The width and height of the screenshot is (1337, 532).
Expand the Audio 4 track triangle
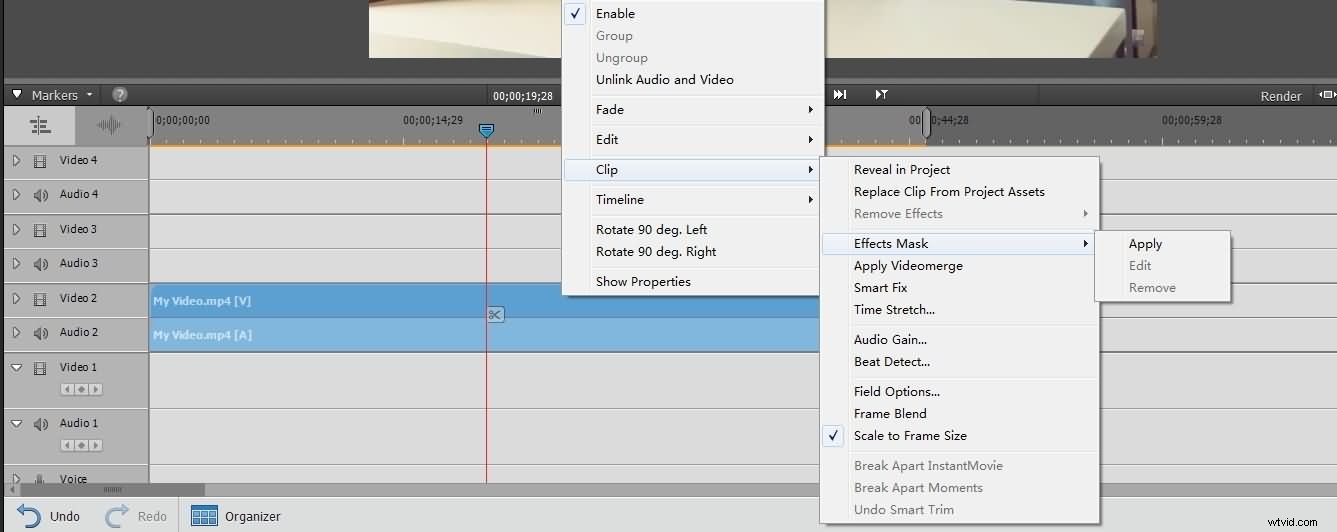pos(16,195)
